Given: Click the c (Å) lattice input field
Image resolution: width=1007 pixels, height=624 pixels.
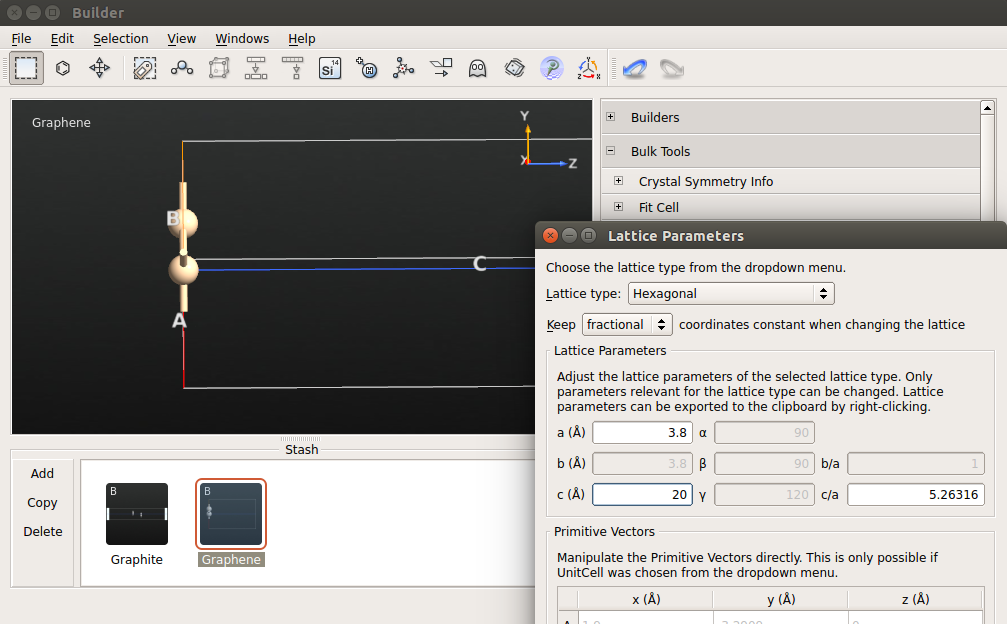Looking at the screenshot, I should [642, 494].
